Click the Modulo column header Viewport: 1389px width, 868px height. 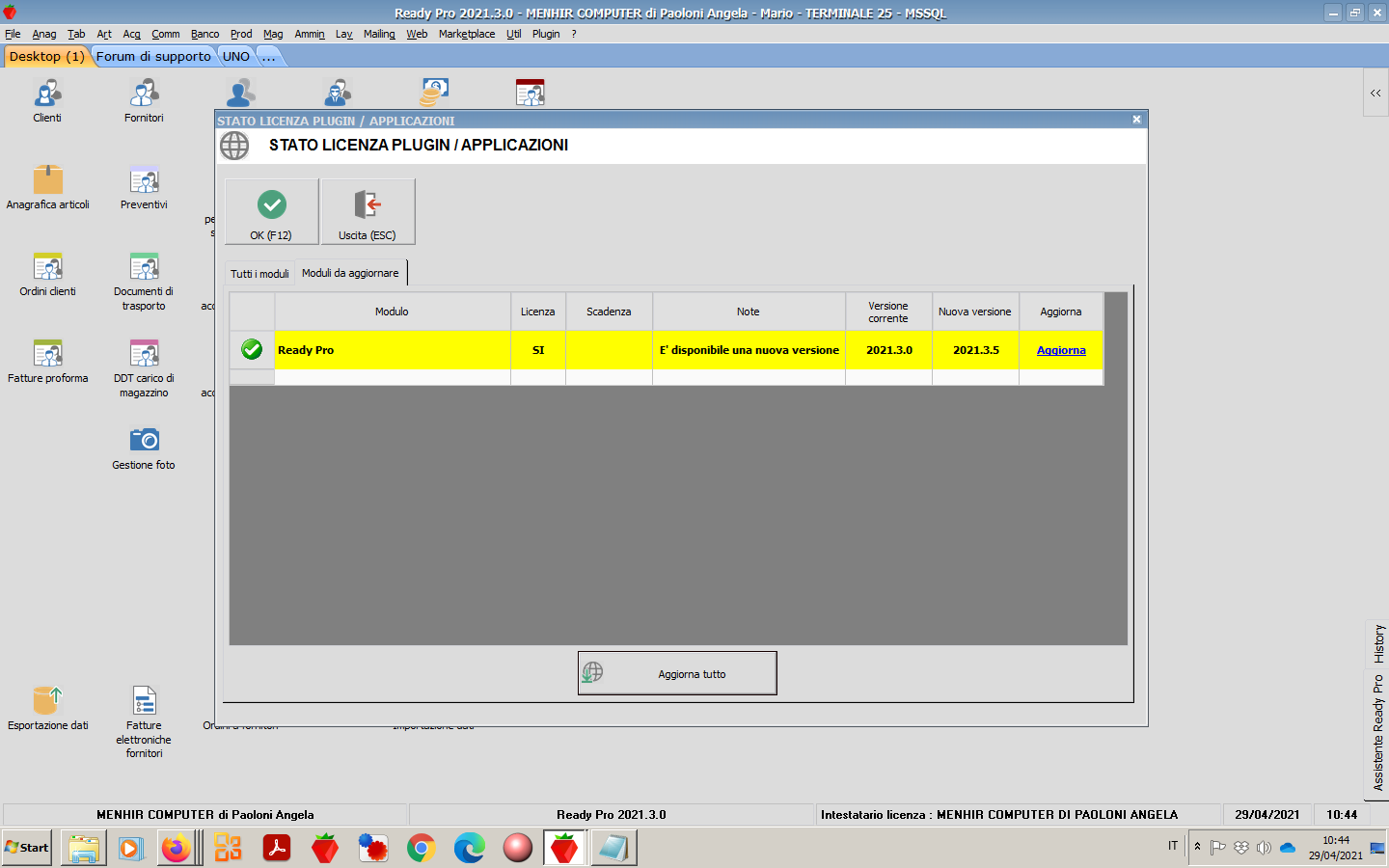[392, 312]
